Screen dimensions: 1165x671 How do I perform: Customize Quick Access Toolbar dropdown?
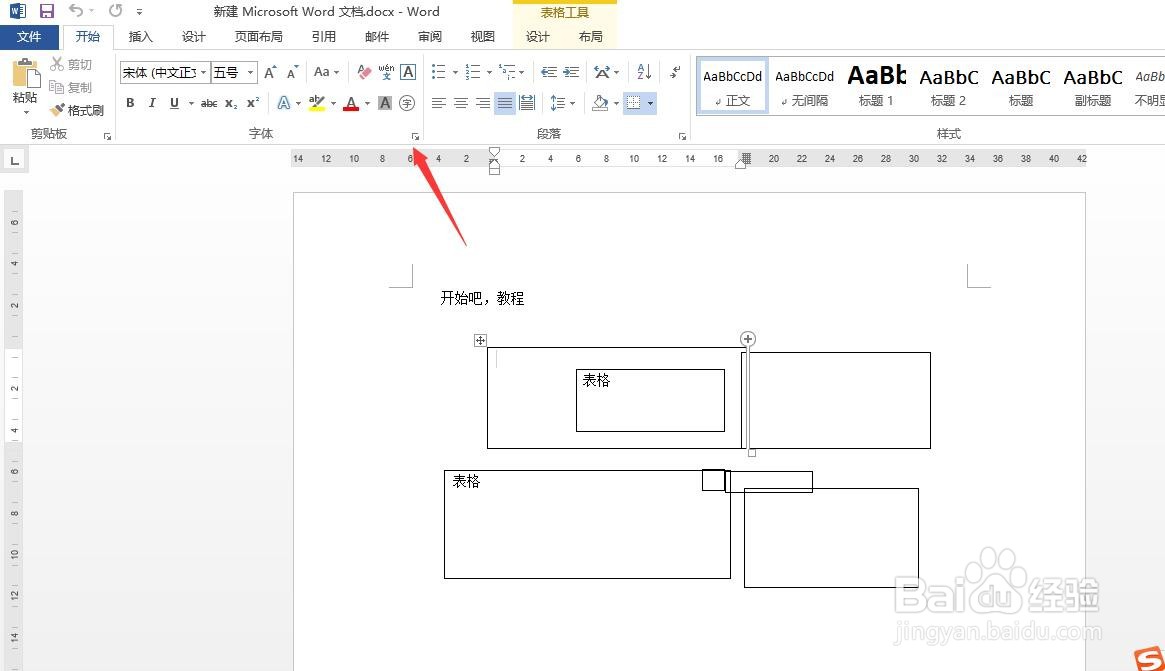pyautogui.click(x=139, y=11)
